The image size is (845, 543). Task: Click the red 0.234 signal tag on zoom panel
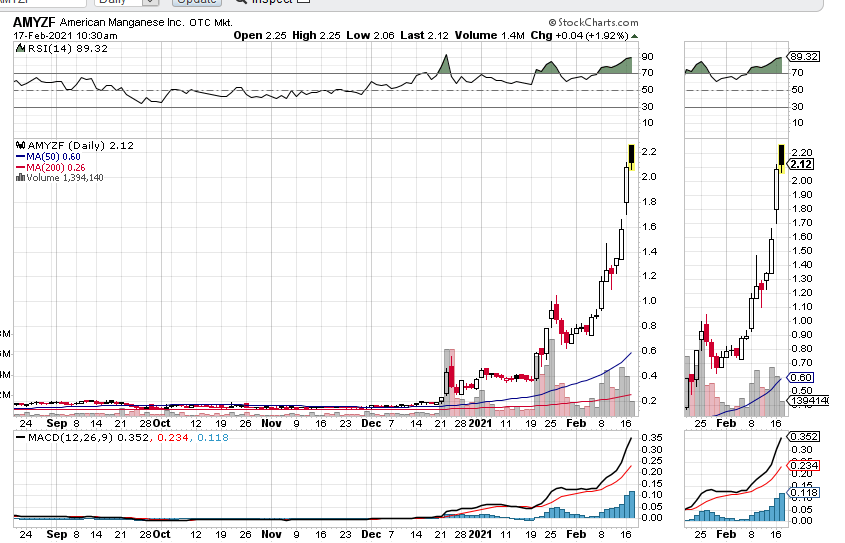(804, 465)
